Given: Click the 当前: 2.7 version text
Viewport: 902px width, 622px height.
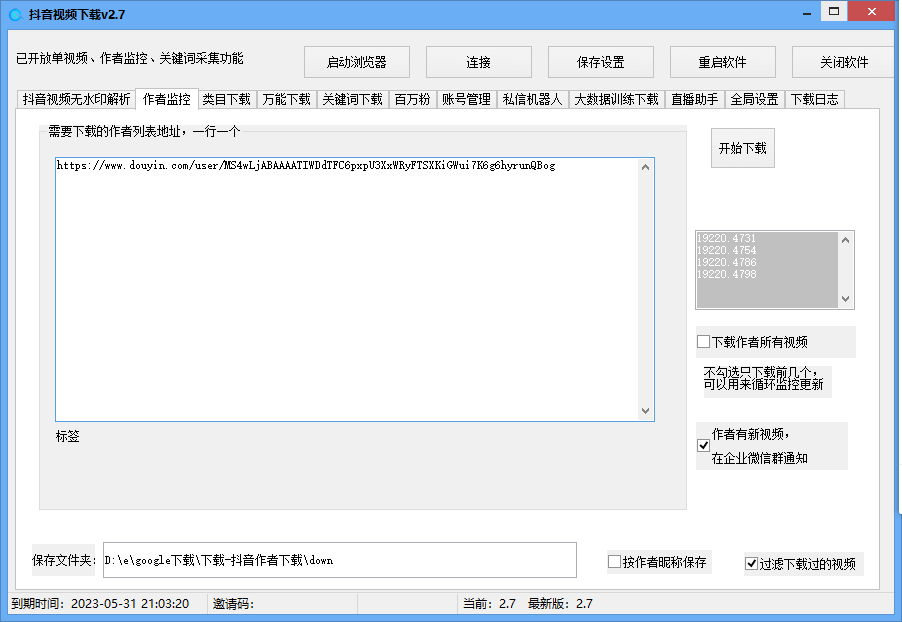Looking at the screenshot, I should pos(489,604).
